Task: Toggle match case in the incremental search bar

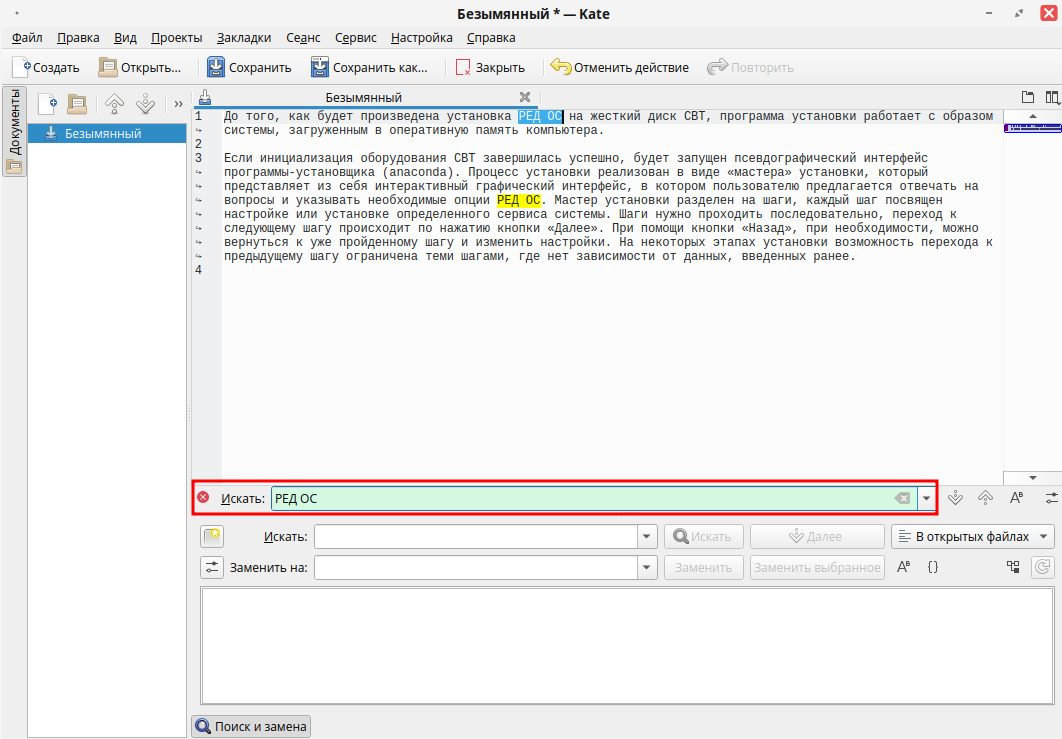Action: (1016, 498)
